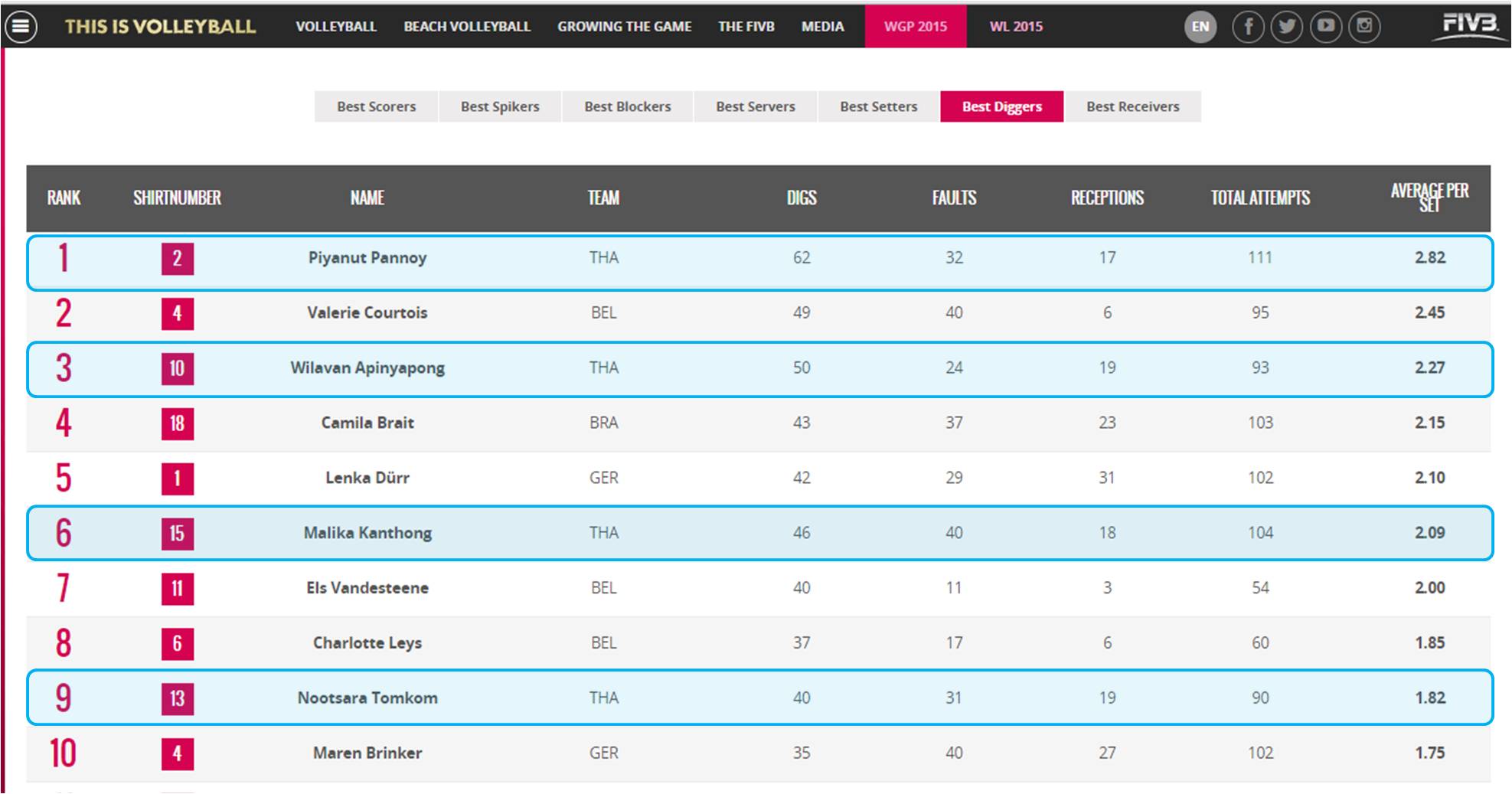Click shirt number 18 badge for Camila Brait
The image size is (1512, 794).
[177, 423]
